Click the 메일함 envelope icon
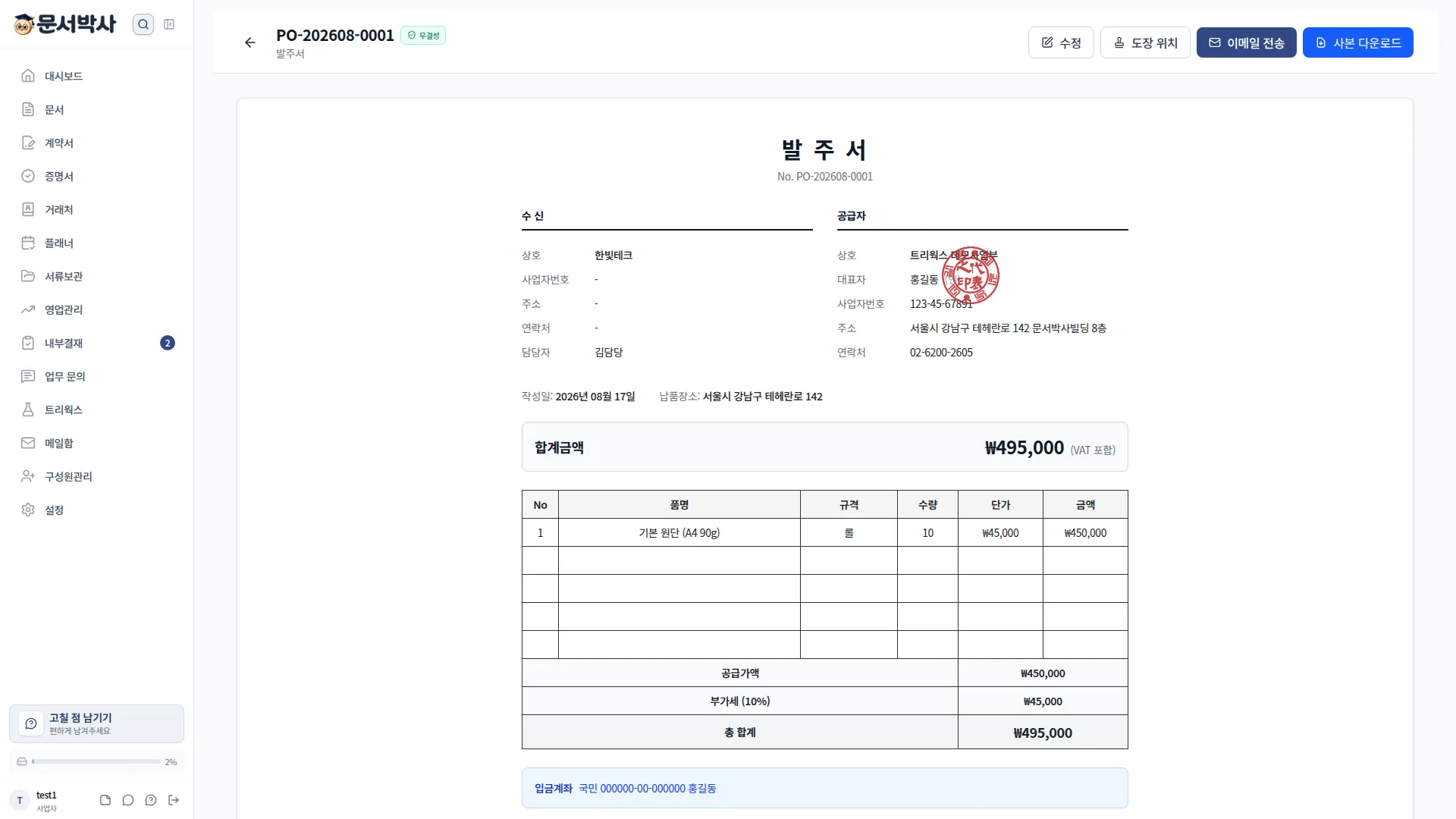Image resolution: width=1456 pixels, height=819 pixels. [x=28, y=443]
